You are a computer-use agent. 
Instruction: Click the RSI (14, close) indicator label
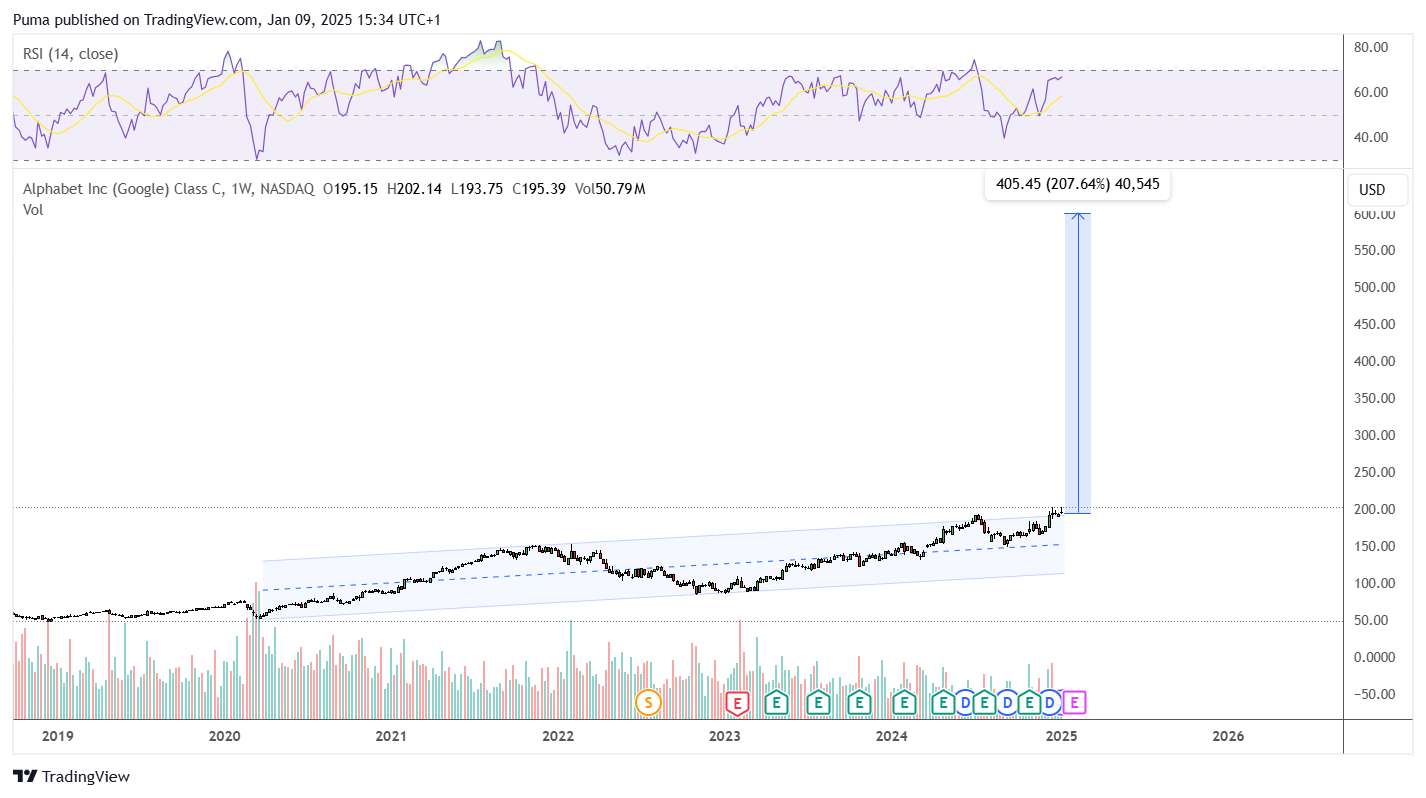pos(71,54)
